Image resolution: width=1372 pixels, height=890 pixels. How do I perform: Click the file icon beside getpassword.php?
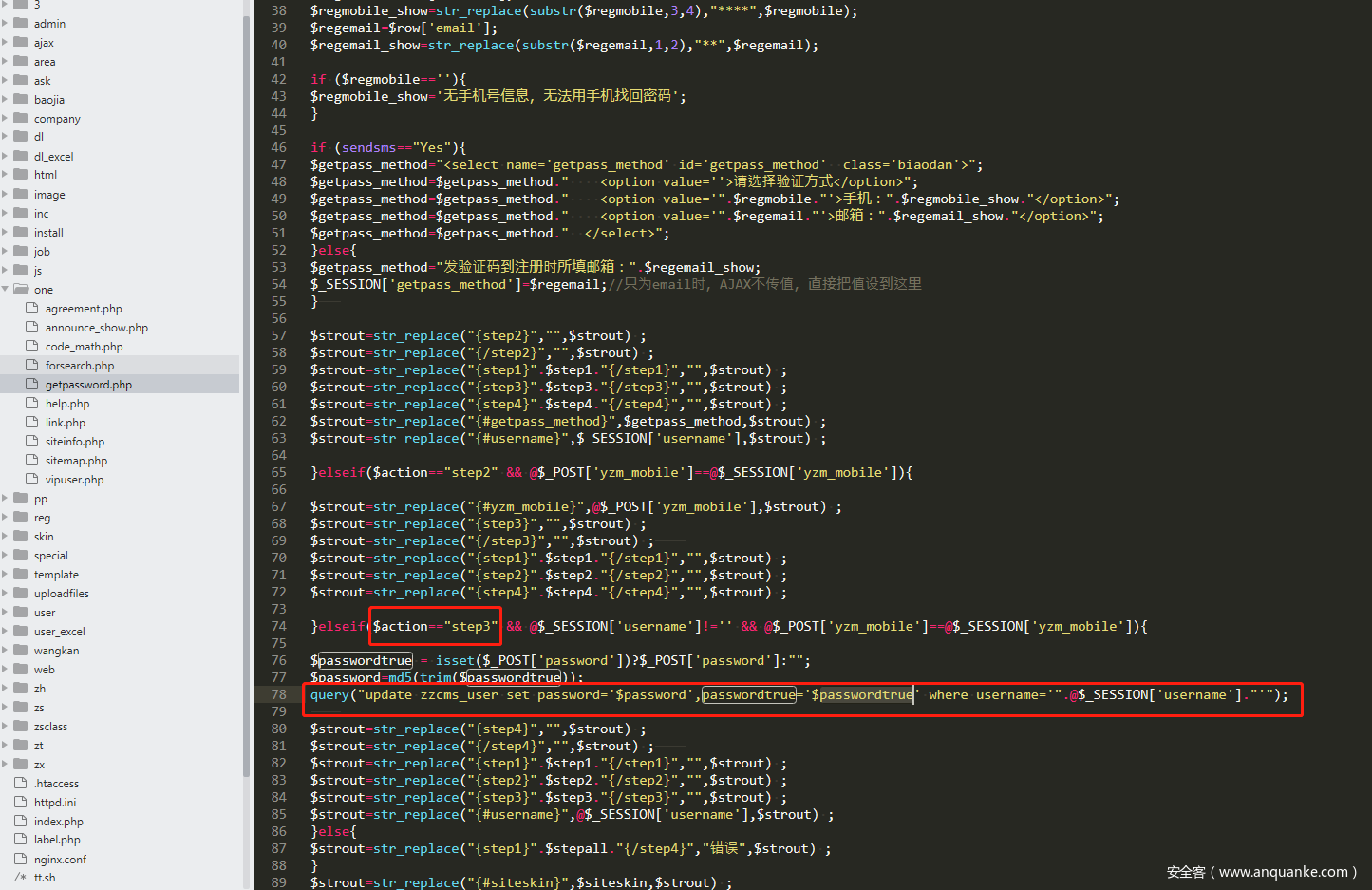tap(32, 385)
